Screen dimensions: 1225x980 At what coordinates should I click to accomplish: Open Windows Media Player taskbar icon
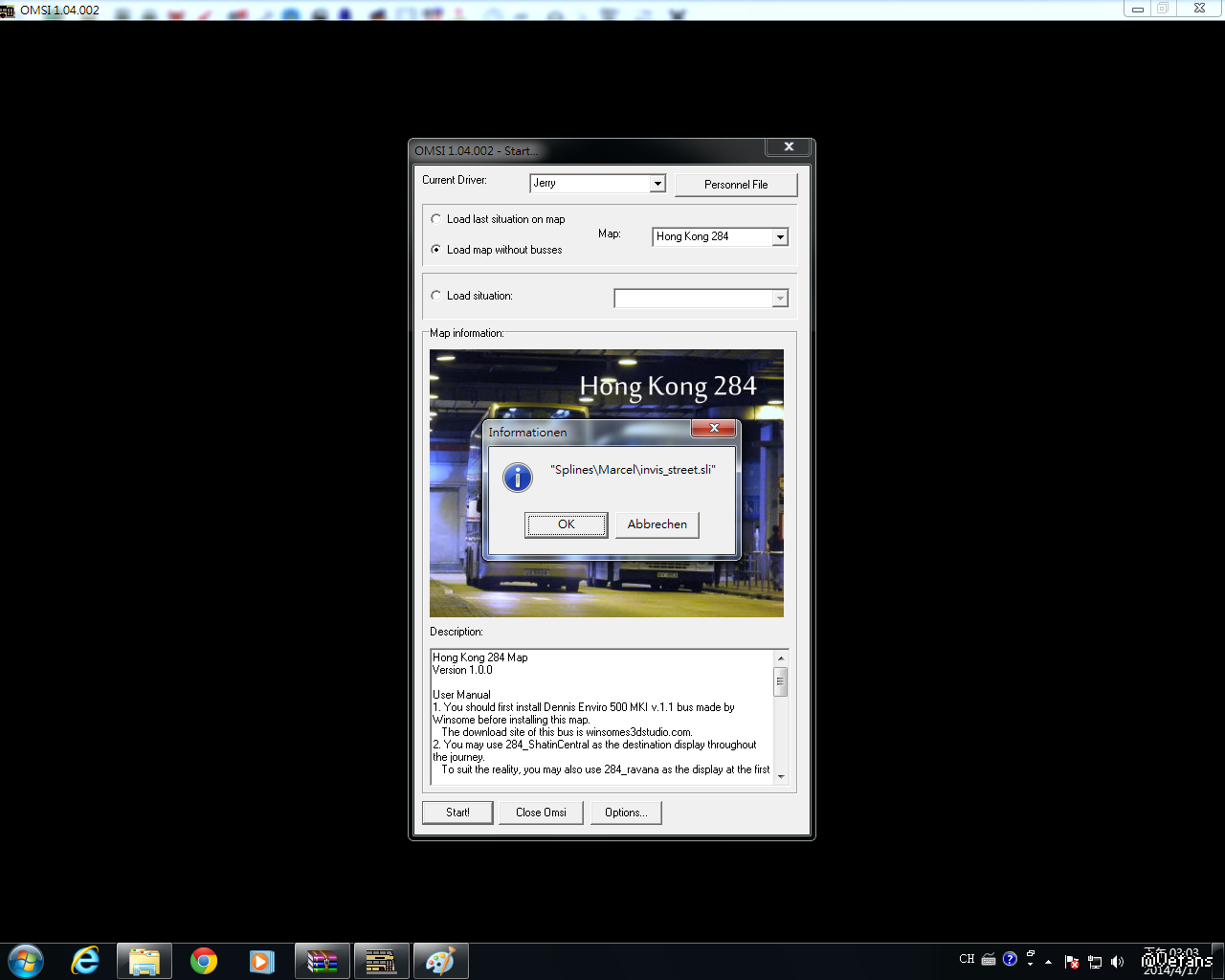coord(261,961)
